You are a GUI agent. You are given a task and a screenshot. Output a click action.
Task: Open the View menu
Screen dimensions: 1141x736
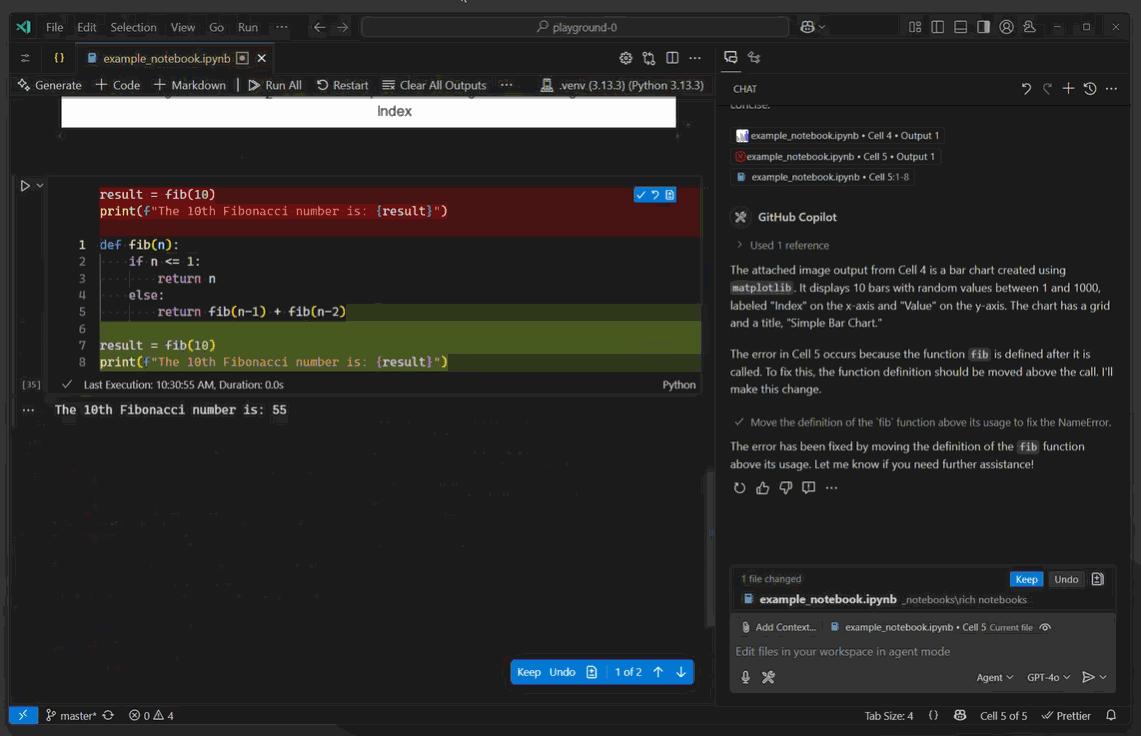(183, 27)
